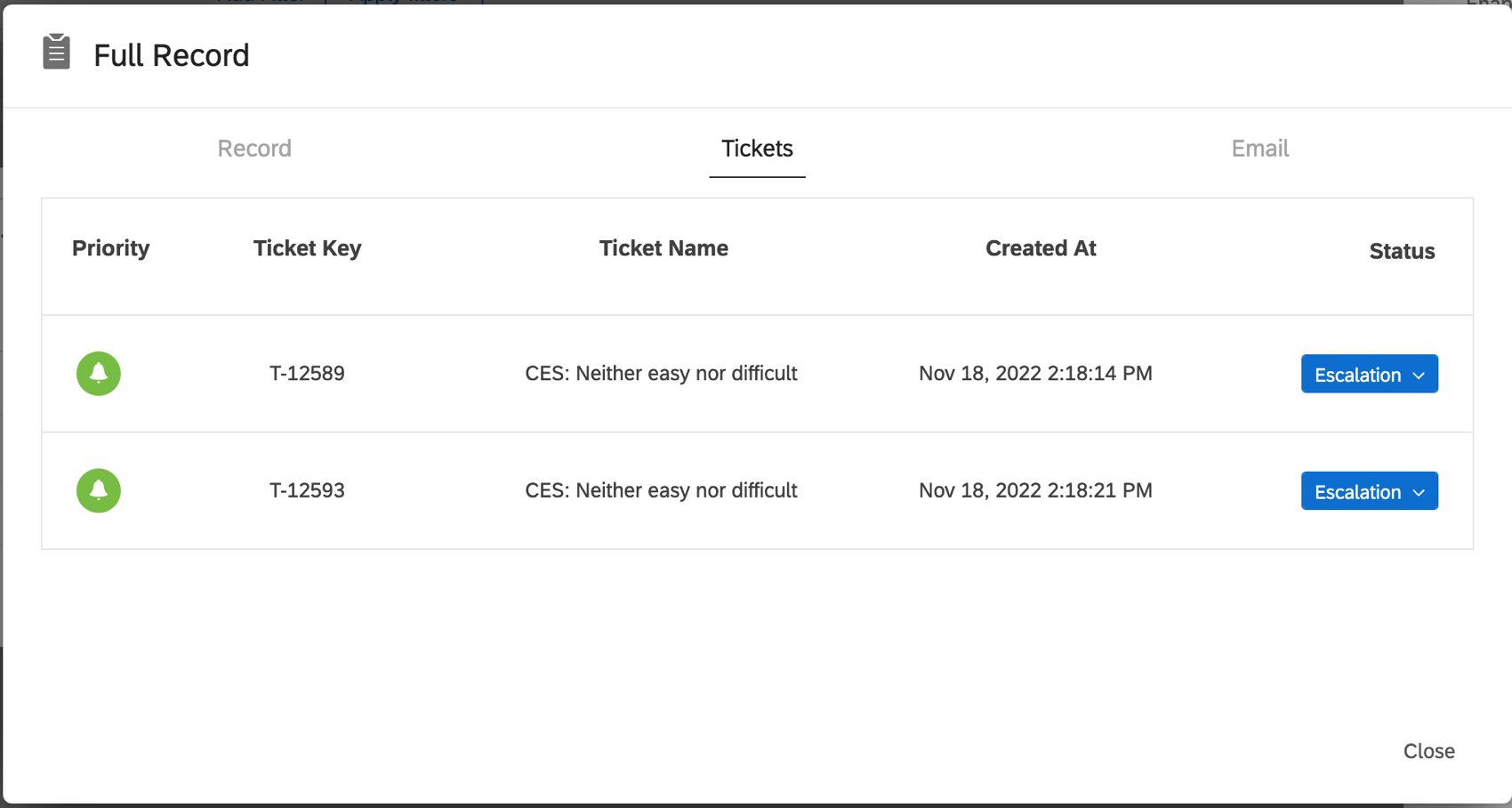Open the Escalation status dropdown for T-12589
The width and height of the screenshot is (1512, 808).
tap(1369, 374)
